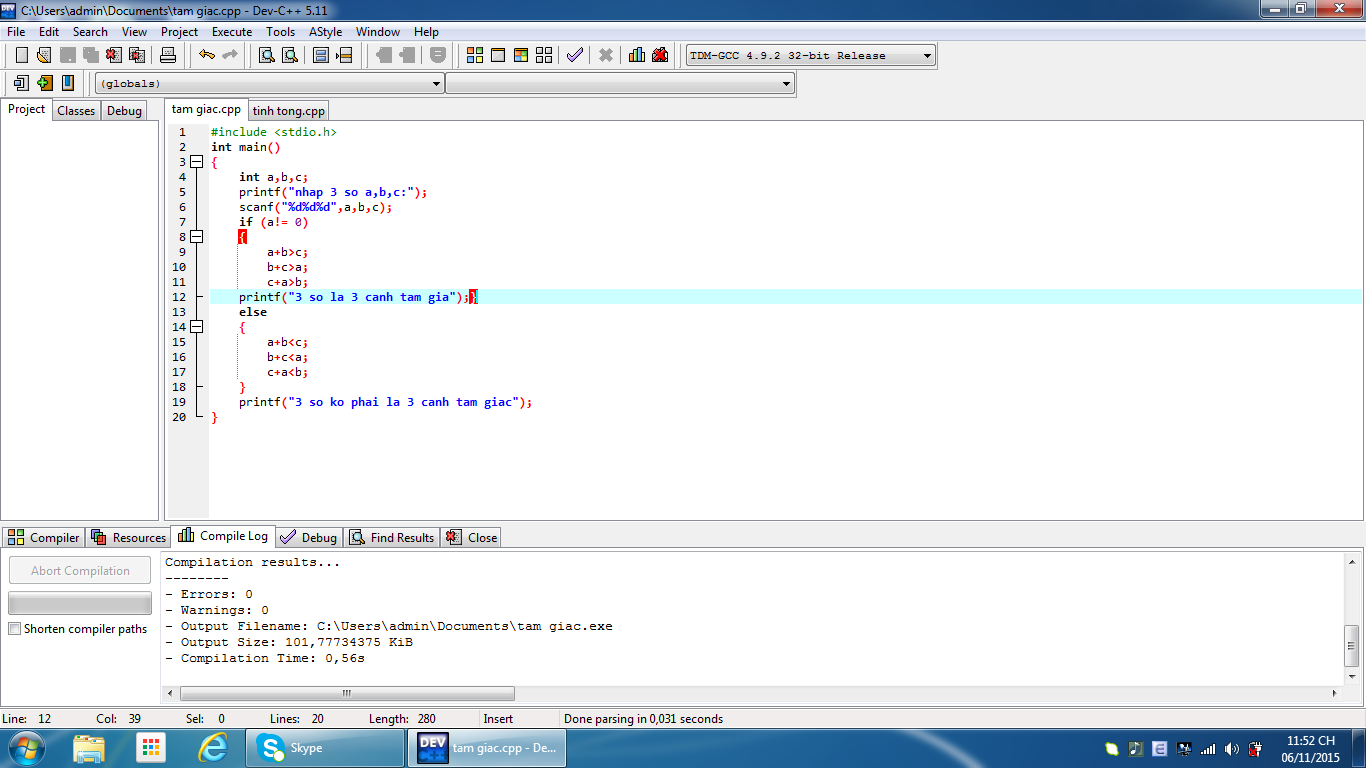Switch to the tinh tong.cpp editor tab
The image size is (1366, 768).
pyautogui.click(x=288, y=111)
